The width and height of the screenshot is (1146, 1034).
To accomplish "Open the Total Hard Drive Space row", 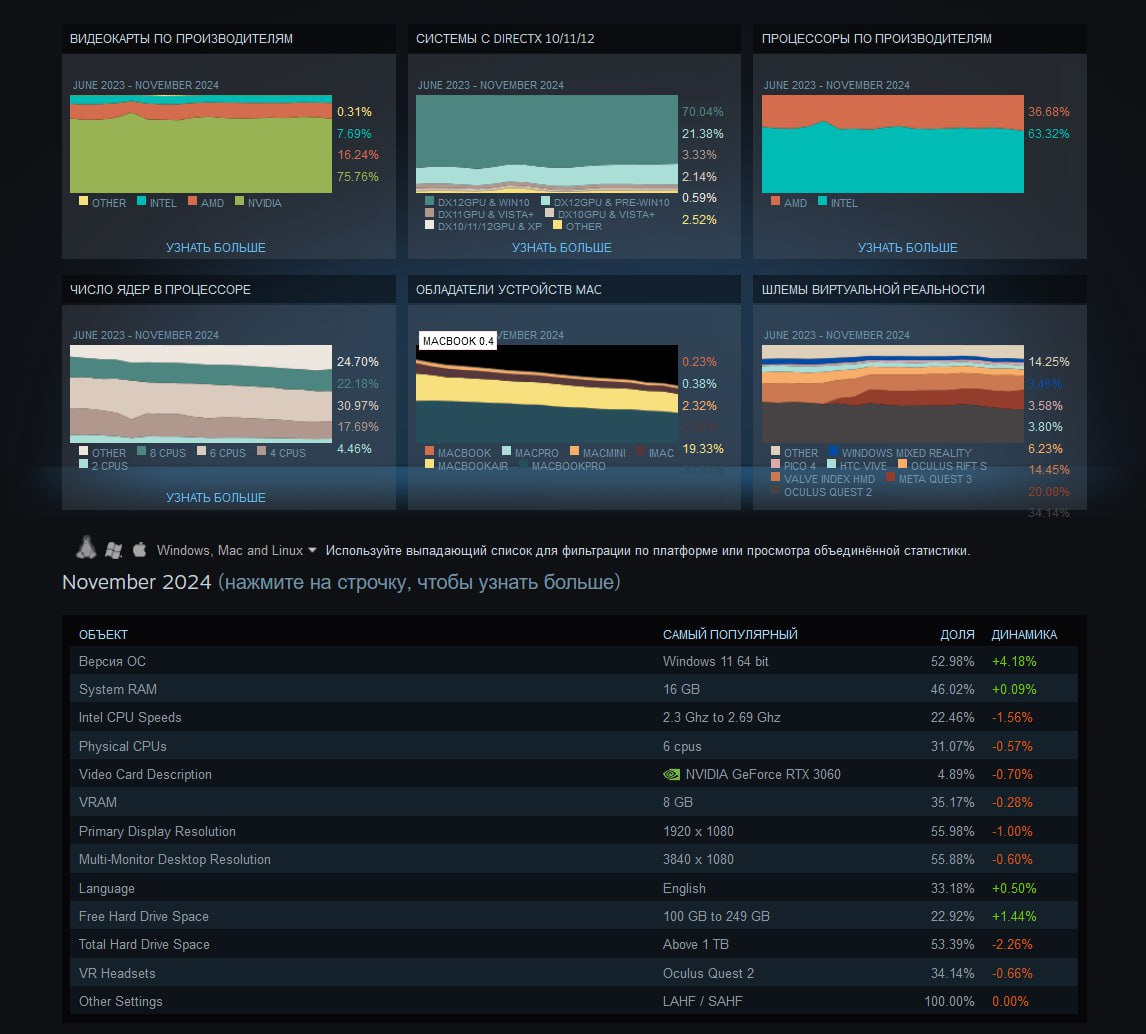I will (574, 944).
